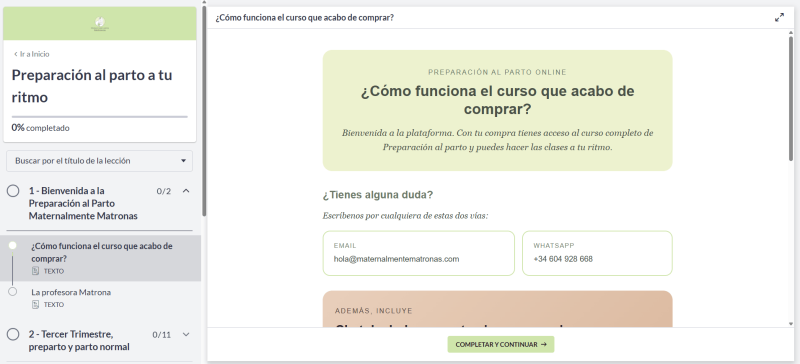Click the 'PREPARACIÓN AL PARTO ONLINE' label

tap(497, 72)
